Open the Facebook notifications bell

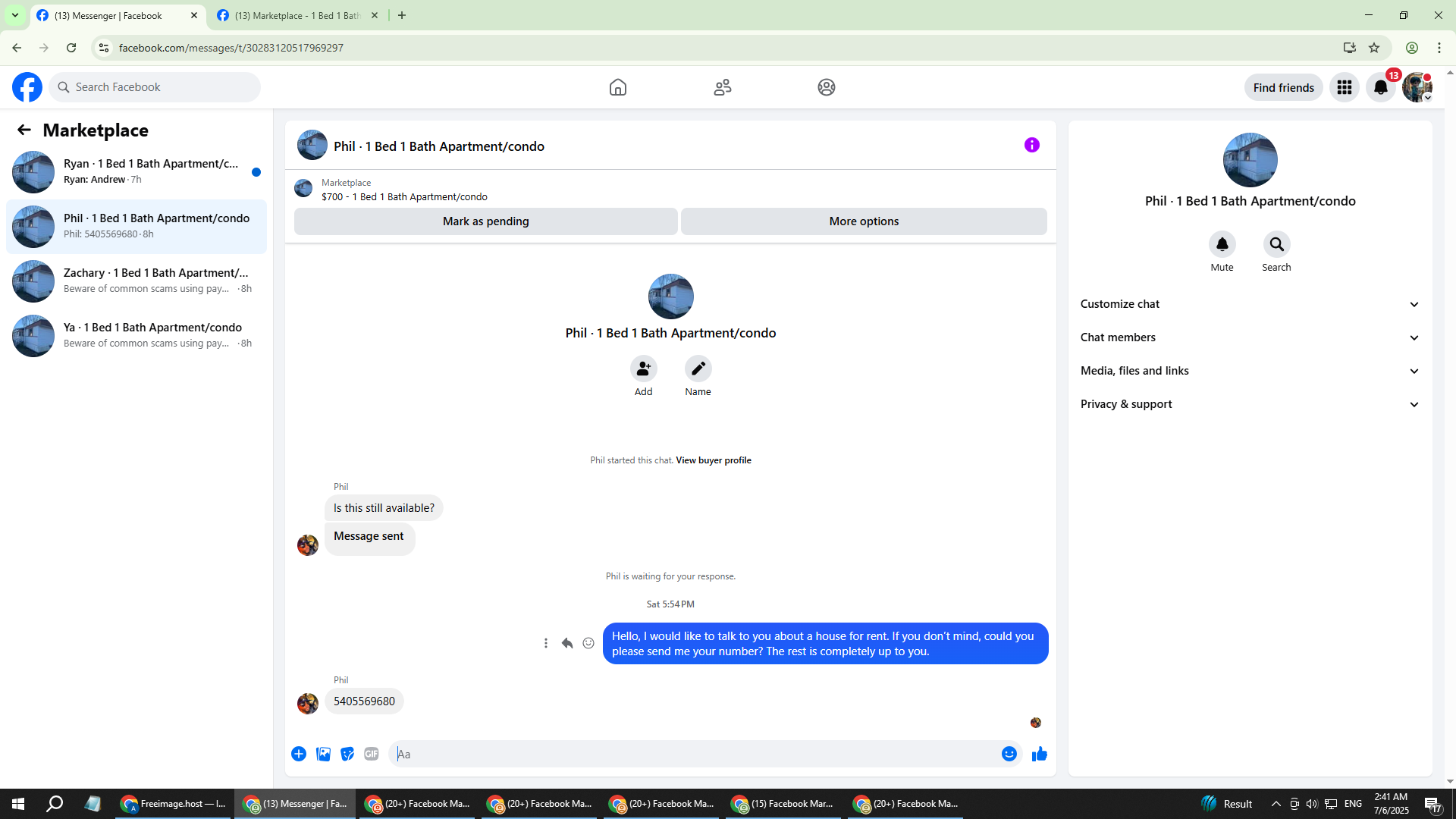tap(1380, 87)
